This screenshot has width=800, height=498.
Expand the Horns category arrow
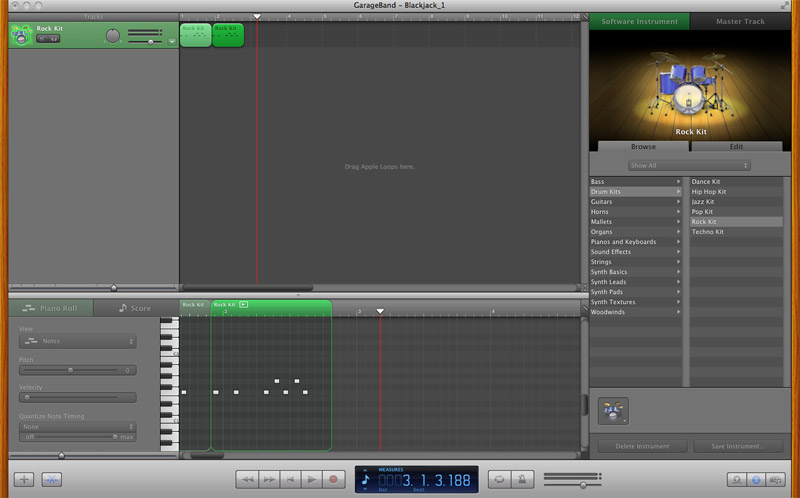coord(679,212)
